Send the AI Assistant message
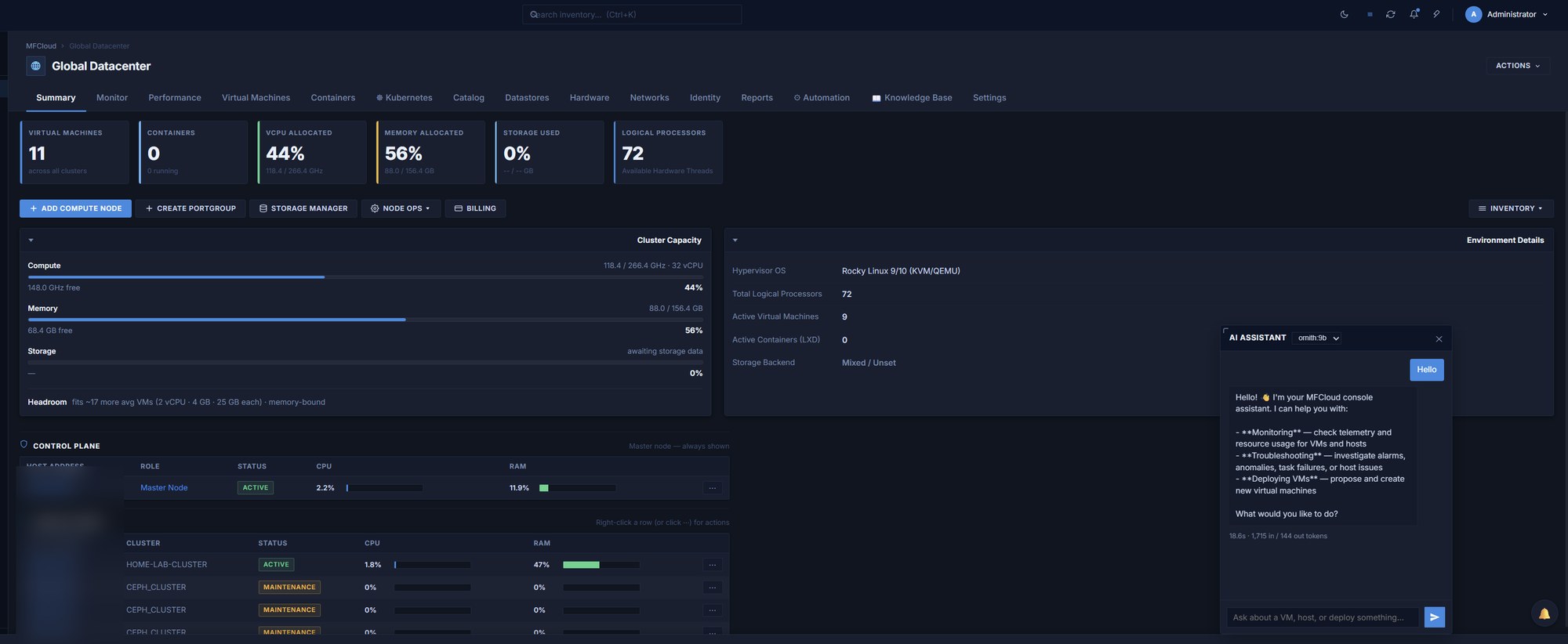 pyautogui.click(x=1434, y=617)
